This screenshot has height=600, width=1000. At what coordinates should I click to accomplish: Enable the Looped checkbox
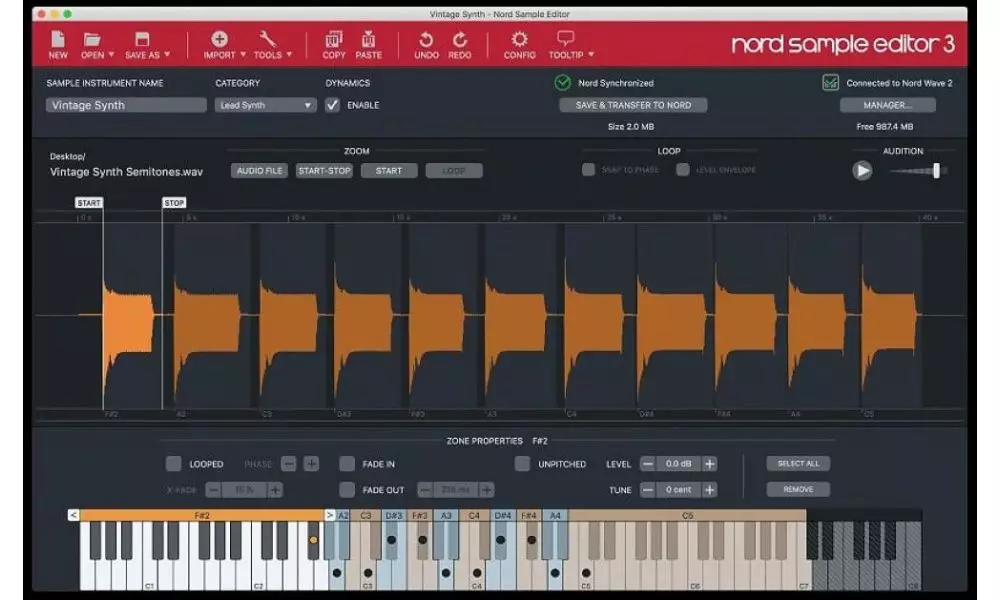[x=173, y=464]
